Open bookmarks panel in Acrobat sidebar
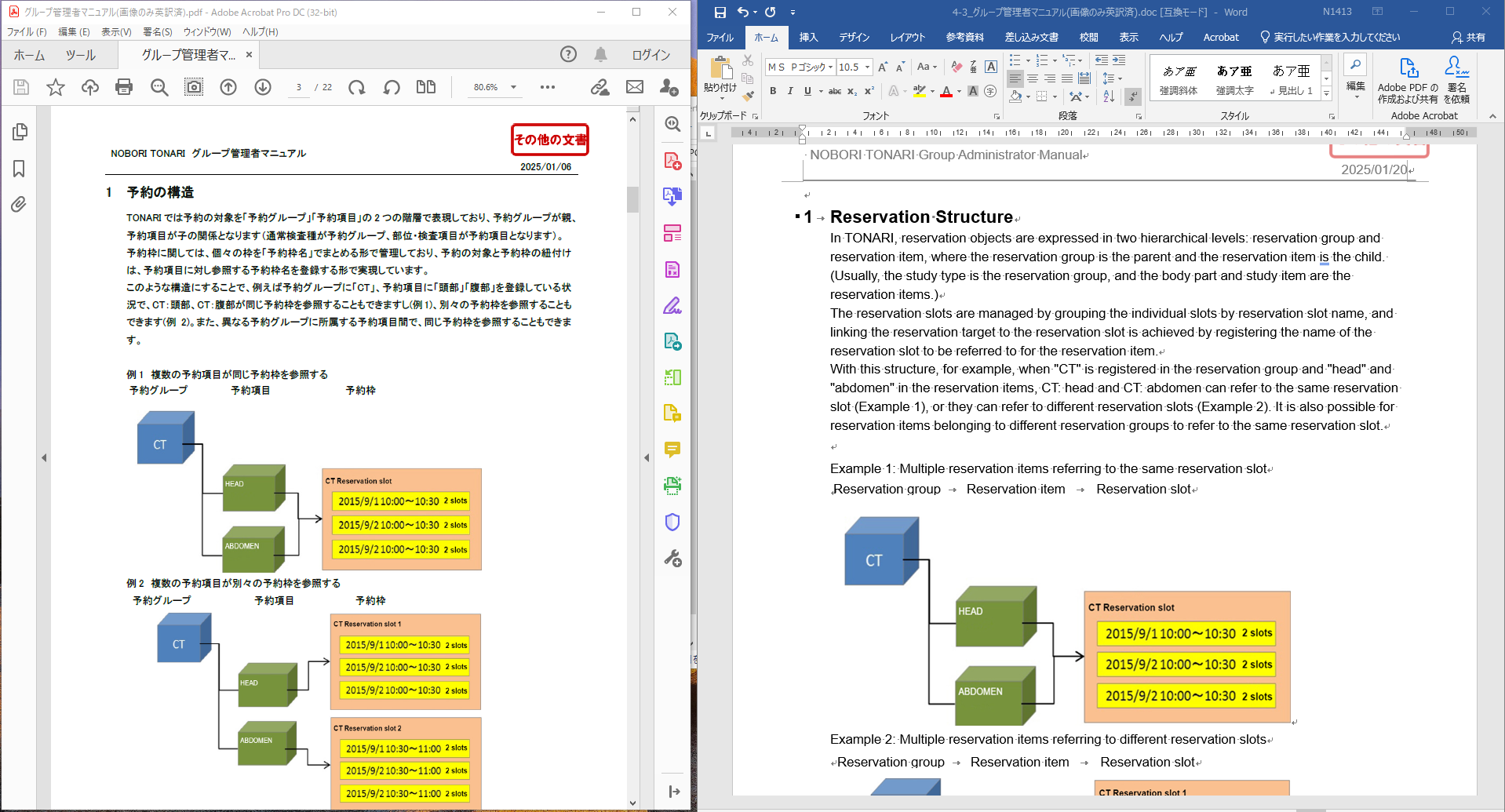Image resolution: width=1505 pixels, height=812 pixels. point(20,169)
